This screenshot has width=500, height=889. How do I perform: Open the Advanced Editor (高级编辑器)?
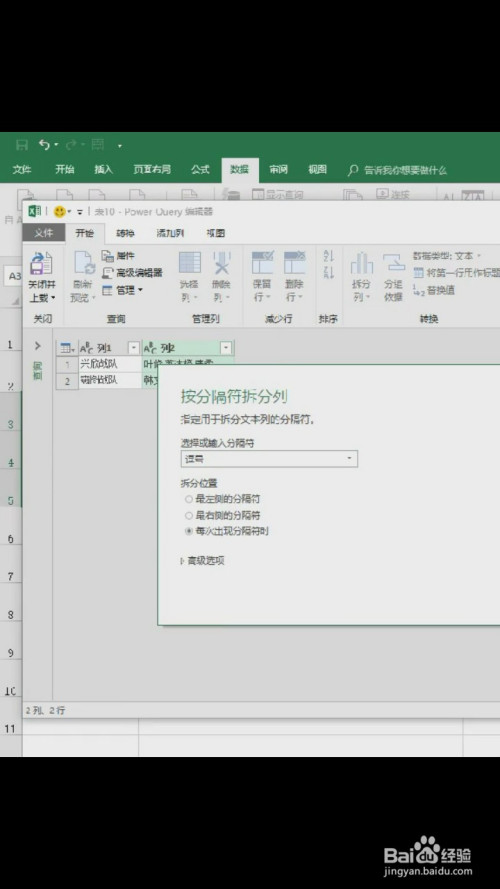click(132, 273)
